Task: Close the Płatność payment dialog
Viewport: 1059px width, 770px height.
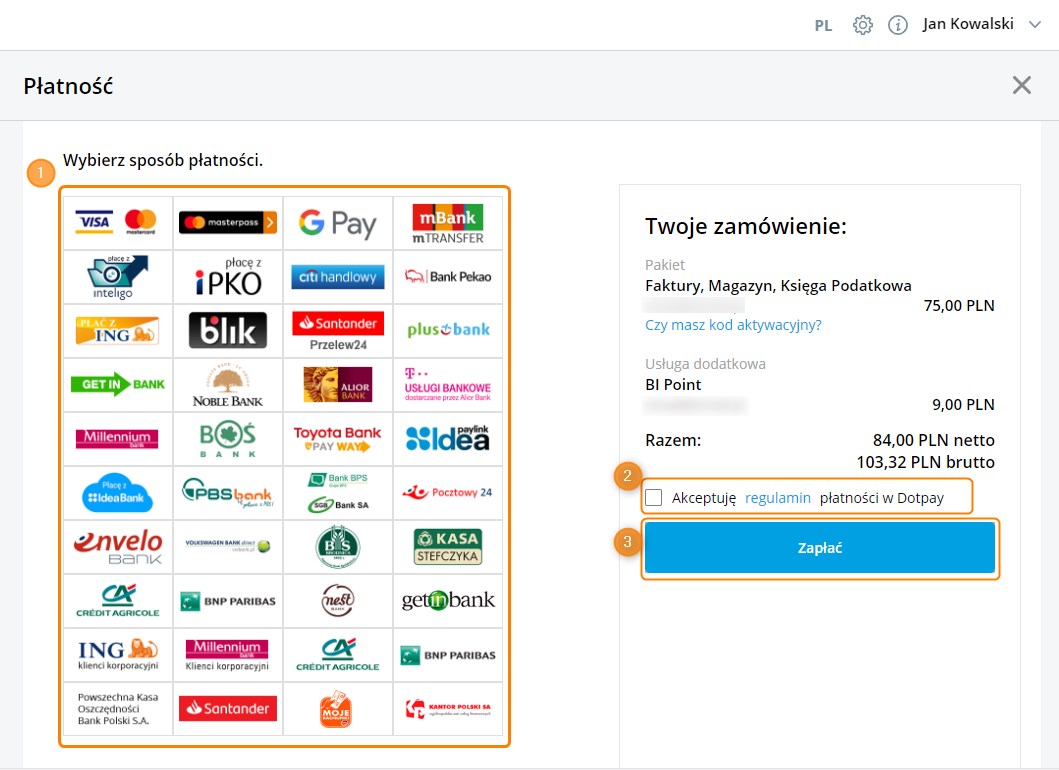Action: [x=1022, y=85]
